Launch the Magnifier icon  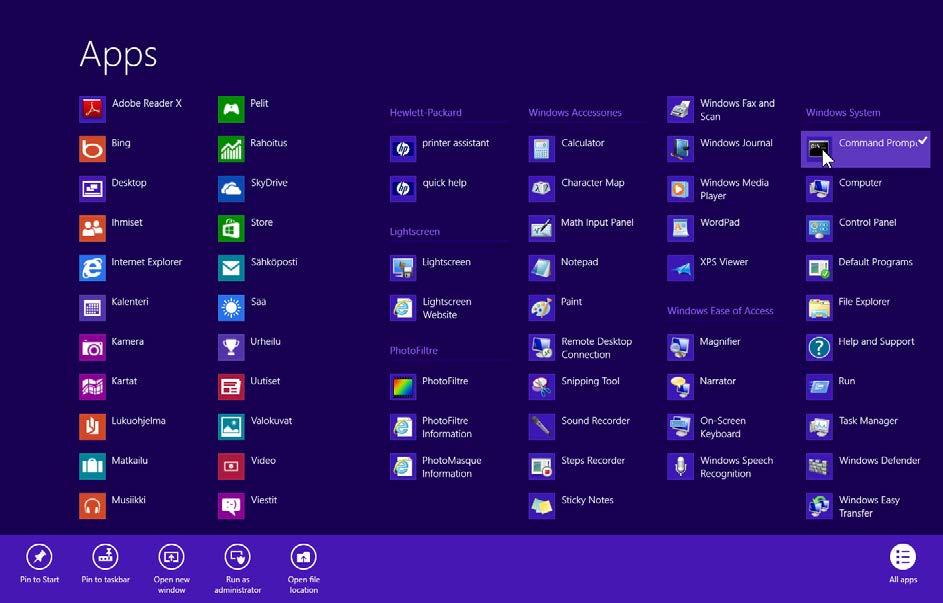[681, 347]
